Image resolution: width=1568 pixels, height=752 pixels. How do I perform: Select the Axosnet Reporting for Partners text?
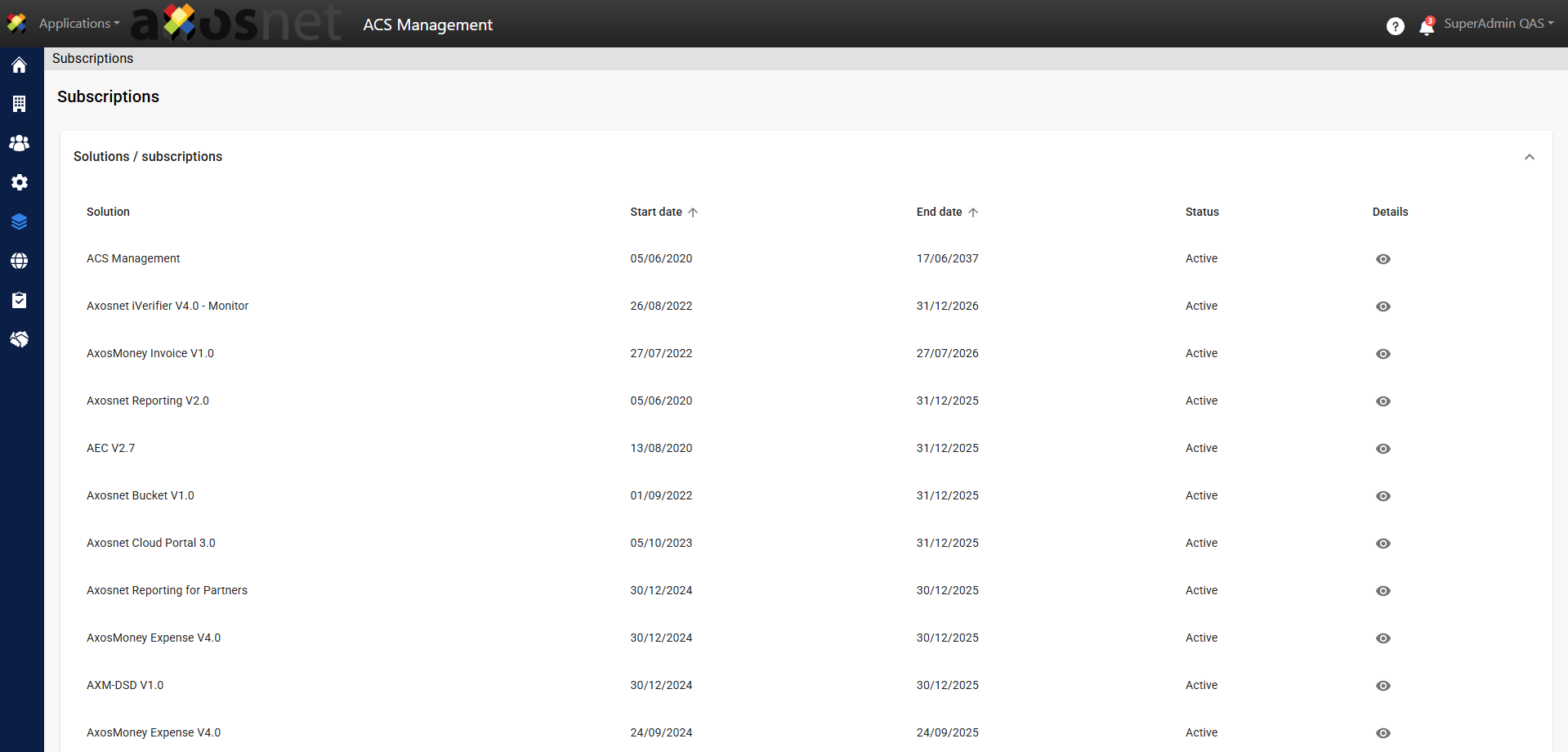tap(167, 590)
